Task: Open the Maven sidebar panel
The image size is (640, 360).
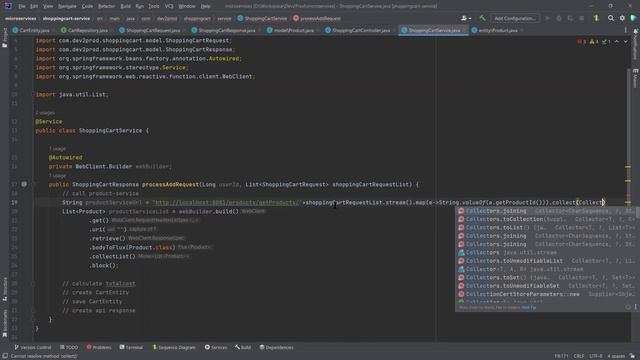Action: [635, 78]
